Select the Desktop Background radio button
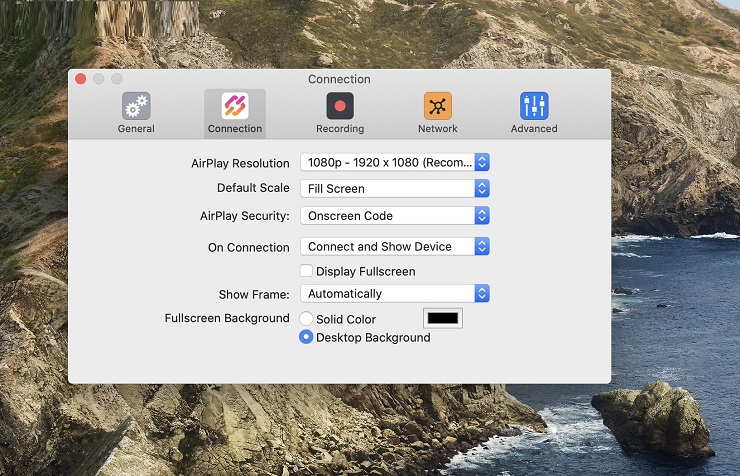The width and height of the screenshot is (740, 476). coord(307,338)
